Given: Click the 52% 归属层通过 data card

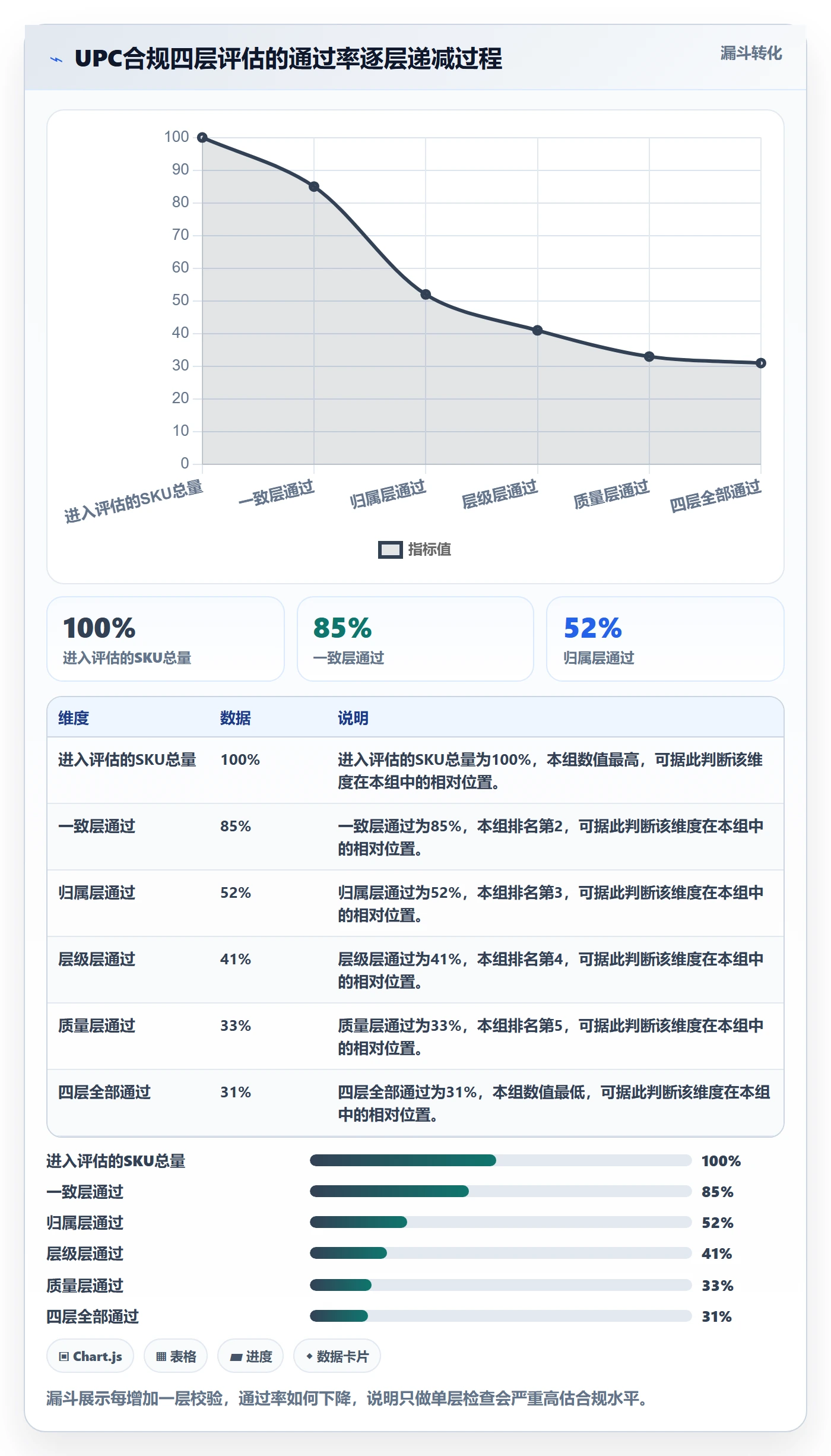Looking at the screenshot, I should pyautogui.click(x=665, y=639).
